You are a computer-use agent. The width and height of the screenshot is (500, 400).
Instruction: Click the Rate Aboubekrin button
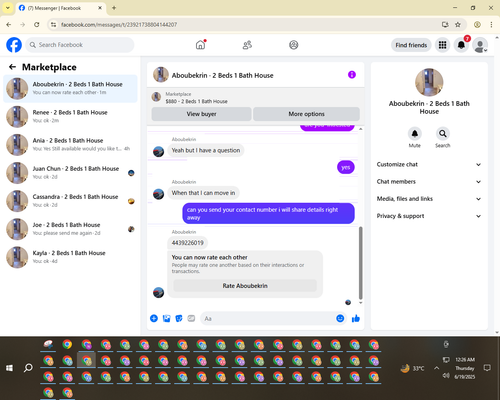245,286
